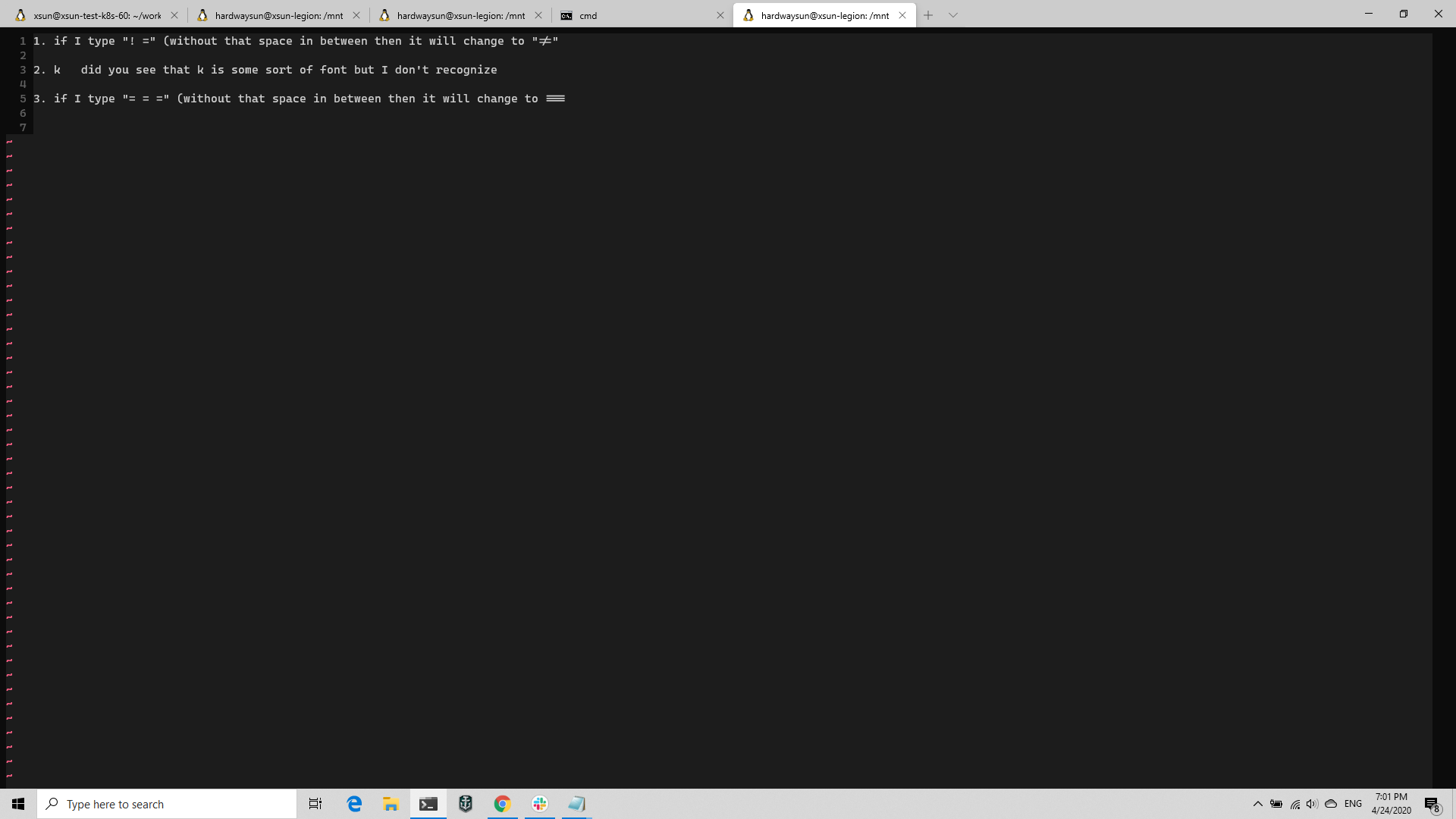This screenshot has height=819, width=1456.
Task: Close the cmd tab
Action: tap(720, 15)
